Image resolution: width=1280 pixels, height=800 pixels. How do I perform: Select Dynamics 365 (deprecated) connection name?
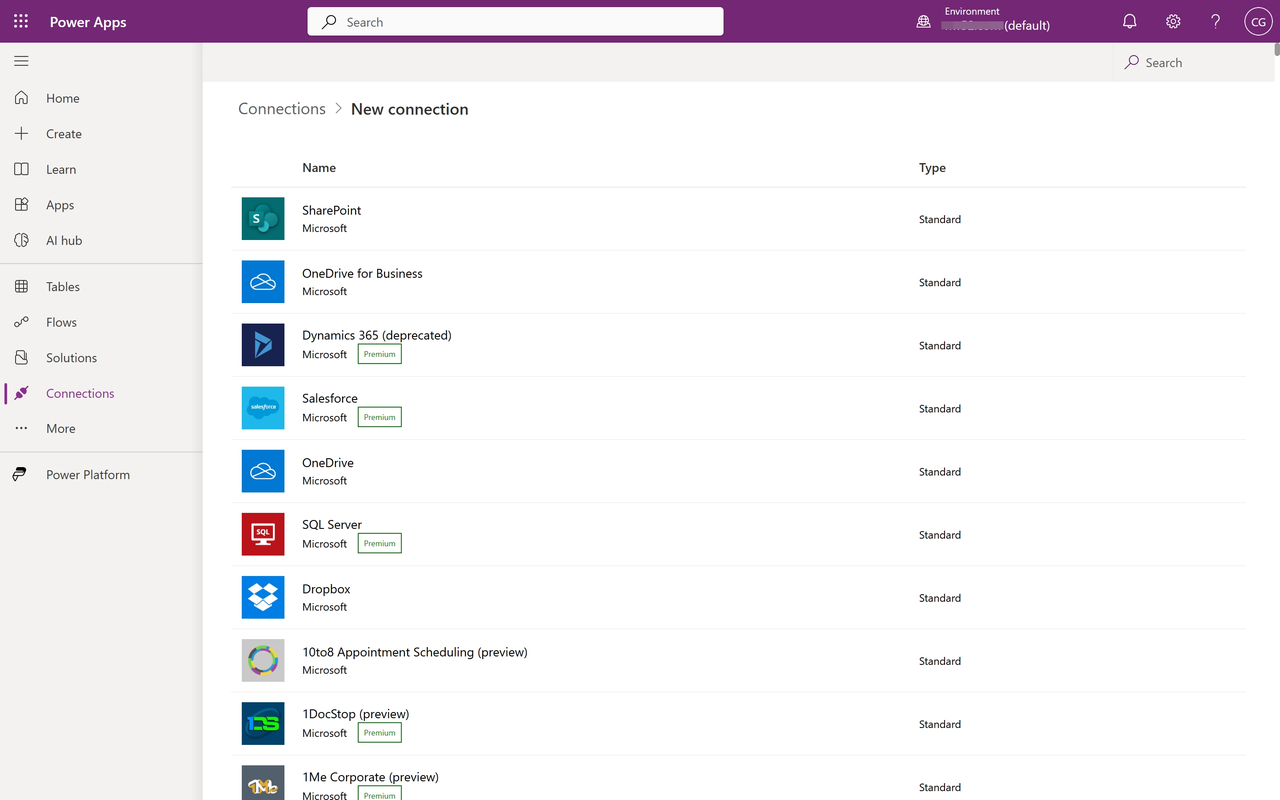coord(377,335)
